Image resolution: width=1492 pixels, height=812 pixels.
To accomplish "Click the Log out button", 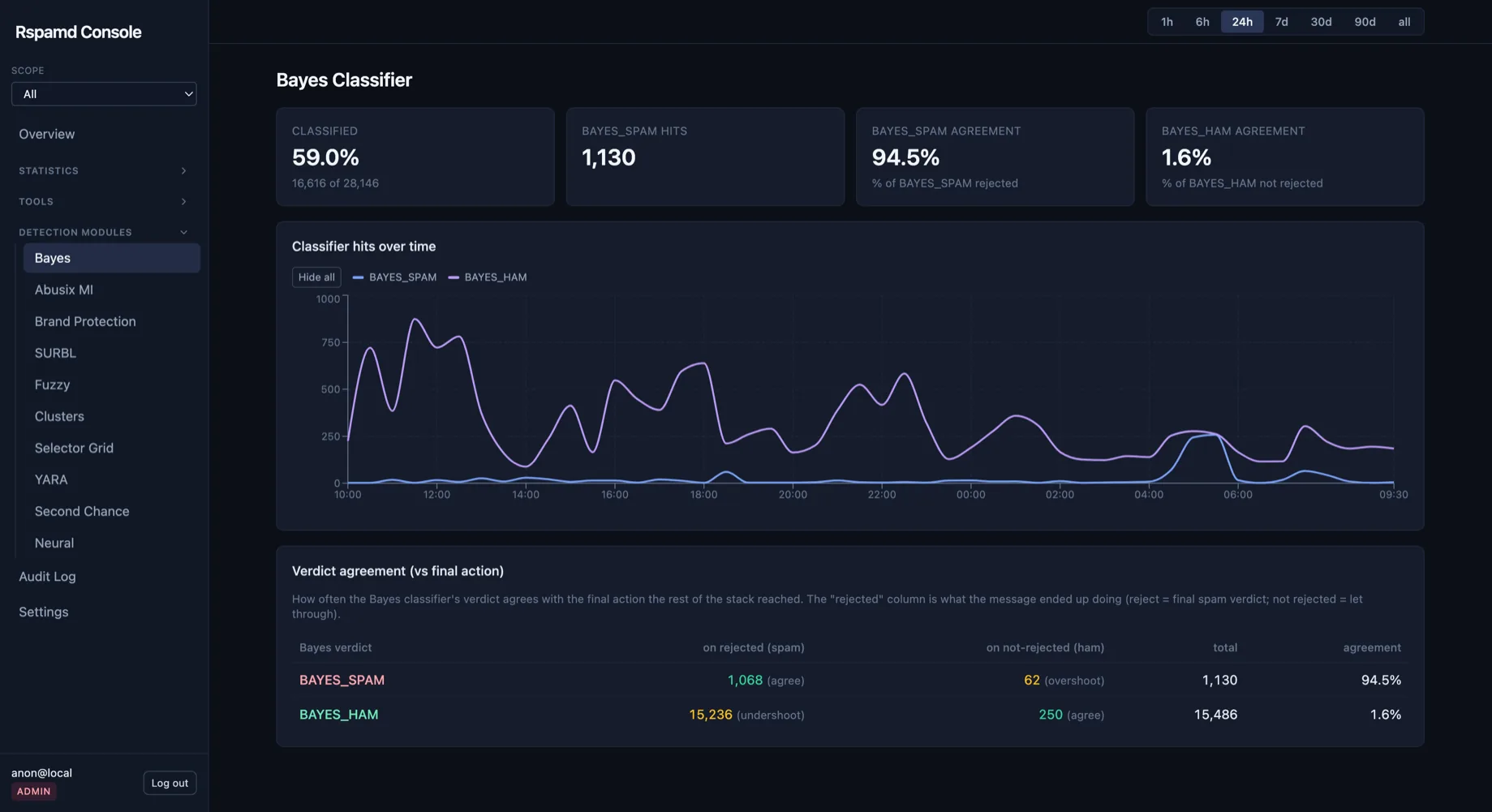I will 170,783.
